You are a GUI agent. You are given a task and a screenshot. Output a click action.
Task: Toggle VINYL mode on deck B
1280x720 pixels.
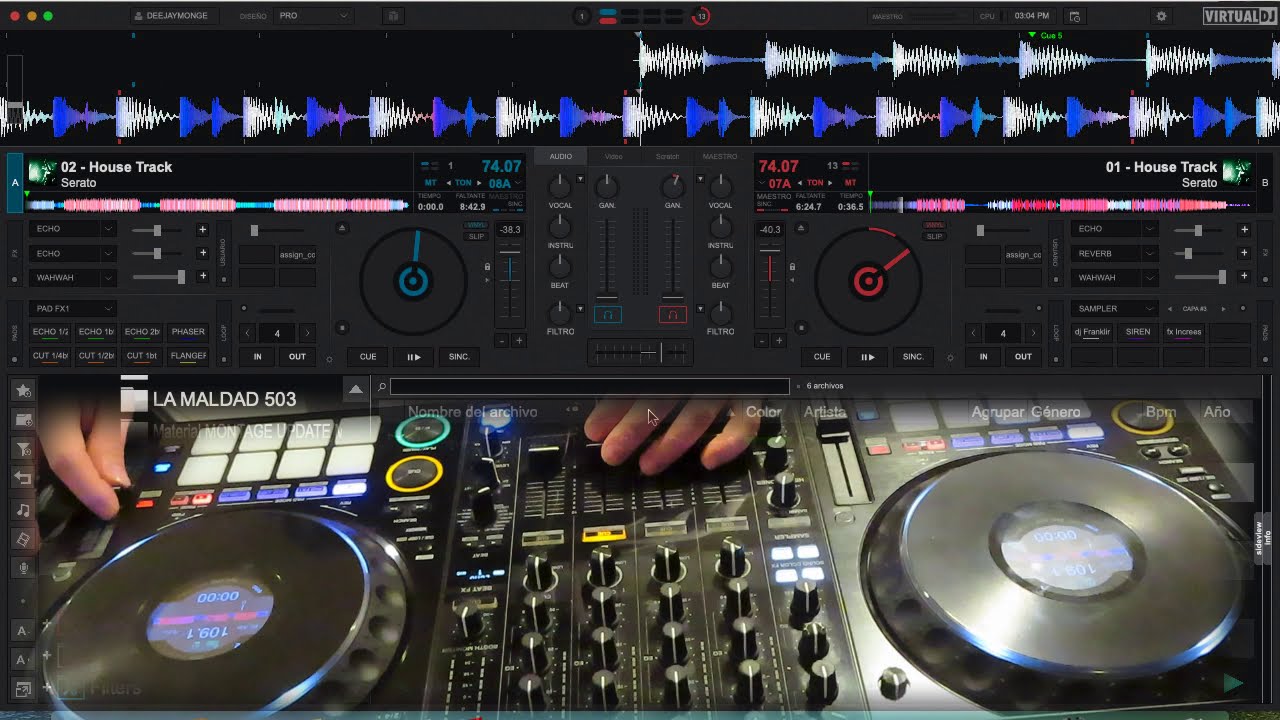point(934,226)
